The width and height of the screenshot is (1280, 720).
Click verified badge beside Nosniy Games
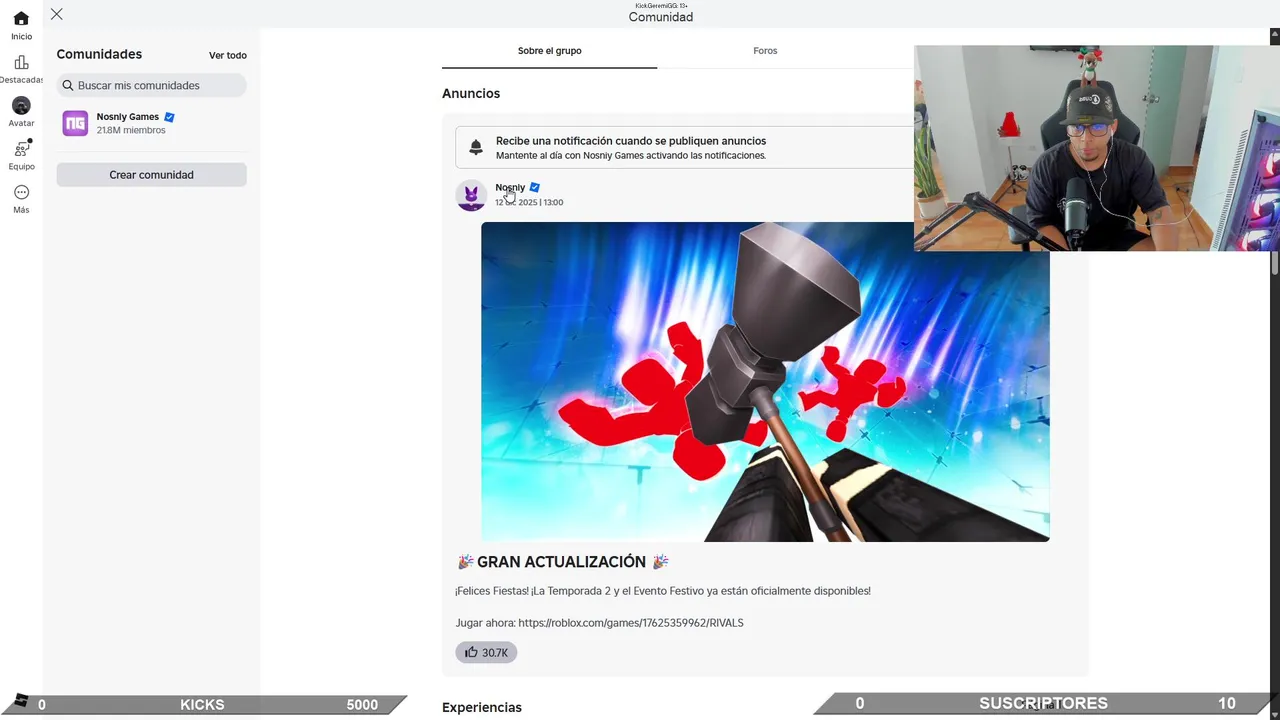click(x=169, y=117)
